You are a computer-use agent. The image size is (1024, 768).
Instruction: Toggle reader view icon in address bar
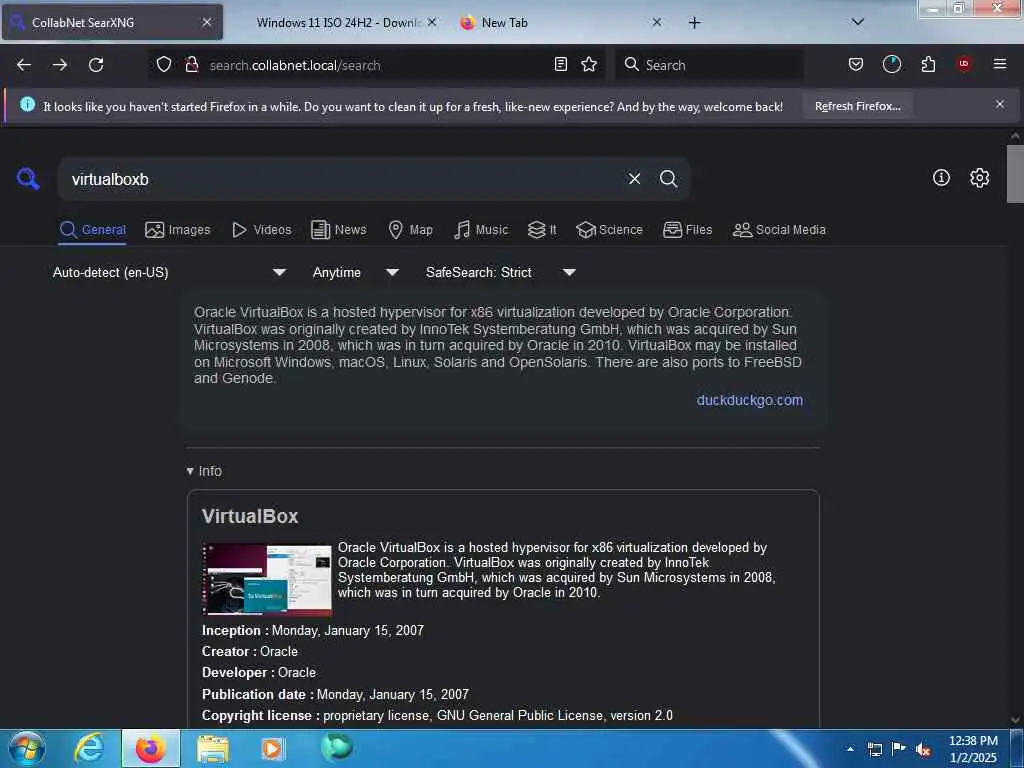[560, 64]
